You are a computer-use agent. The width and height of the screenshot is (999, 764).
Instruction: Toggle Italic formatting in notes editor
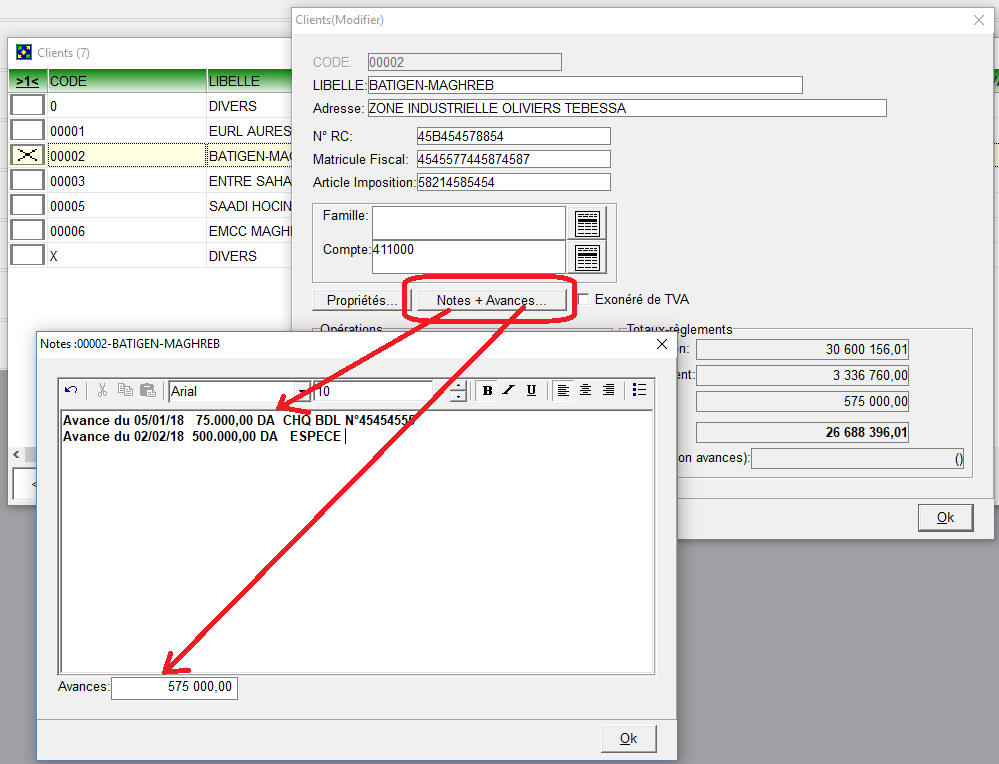click(509, 391)
